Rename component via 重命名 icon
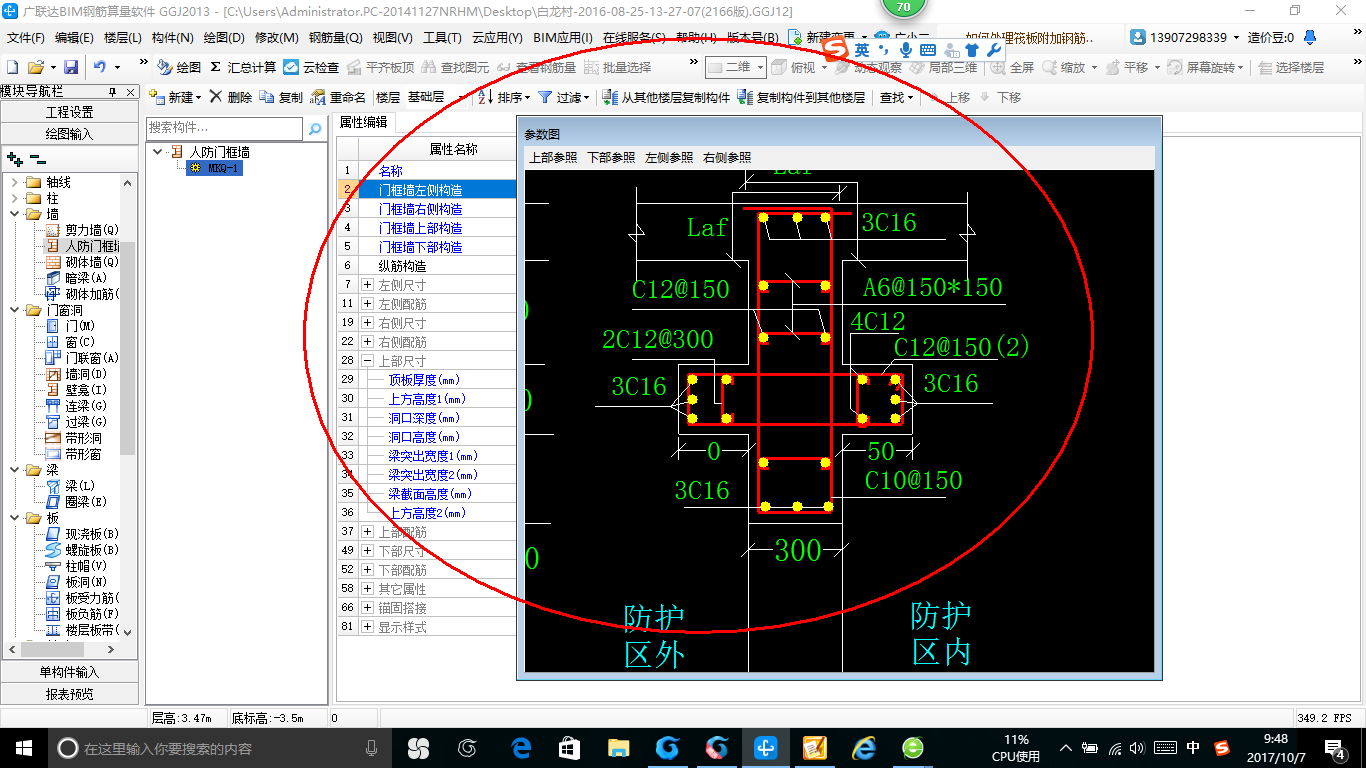Screen dimensions: 1366x768 click(x=338, y=97)
